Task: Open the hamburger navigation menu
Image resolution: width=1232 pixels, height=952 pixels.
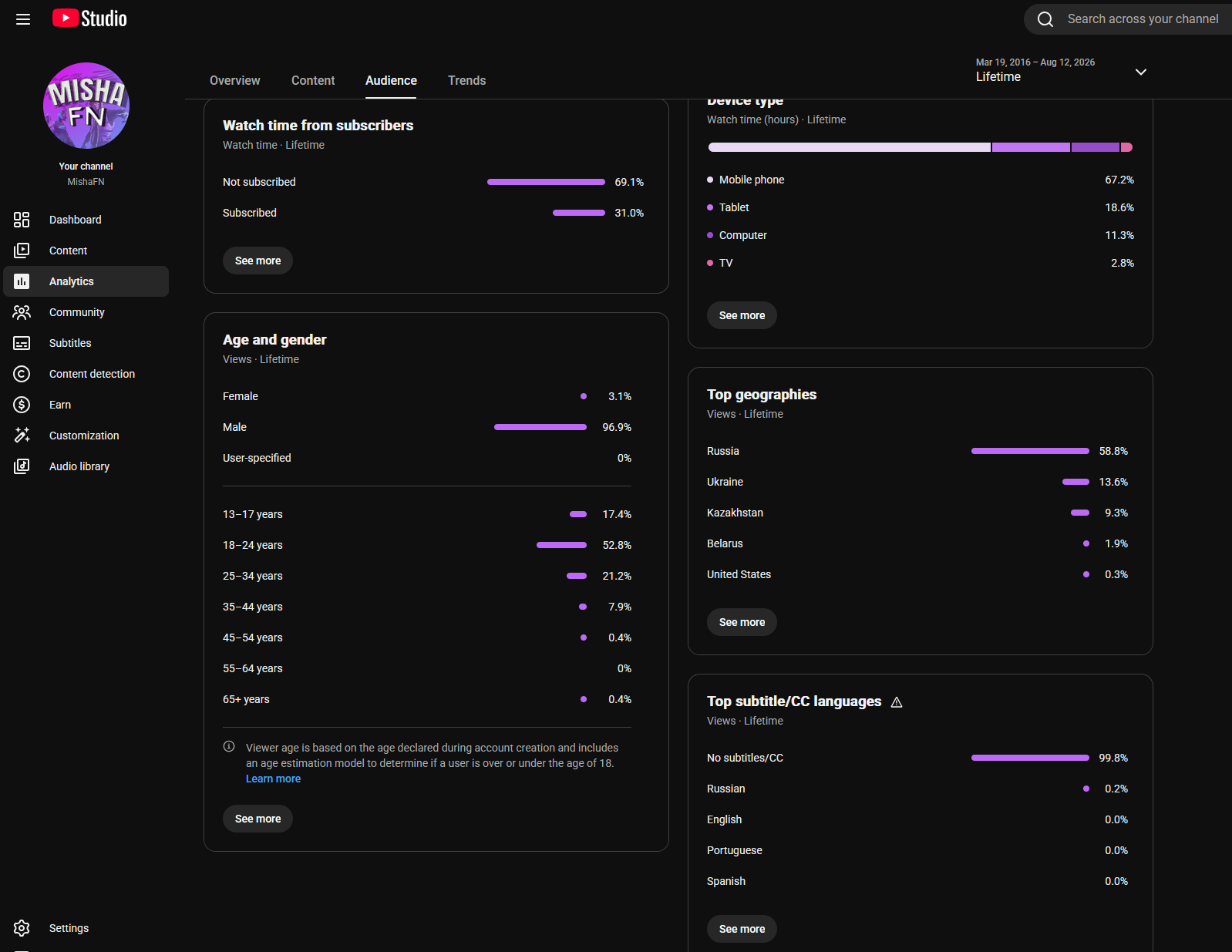Action: (x=23, y=19)
